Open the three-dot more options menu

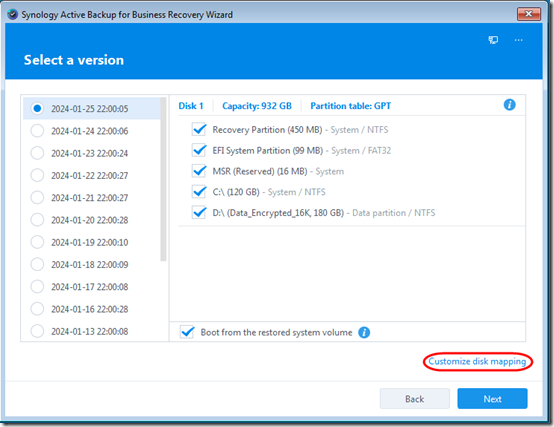click(518, 40)
